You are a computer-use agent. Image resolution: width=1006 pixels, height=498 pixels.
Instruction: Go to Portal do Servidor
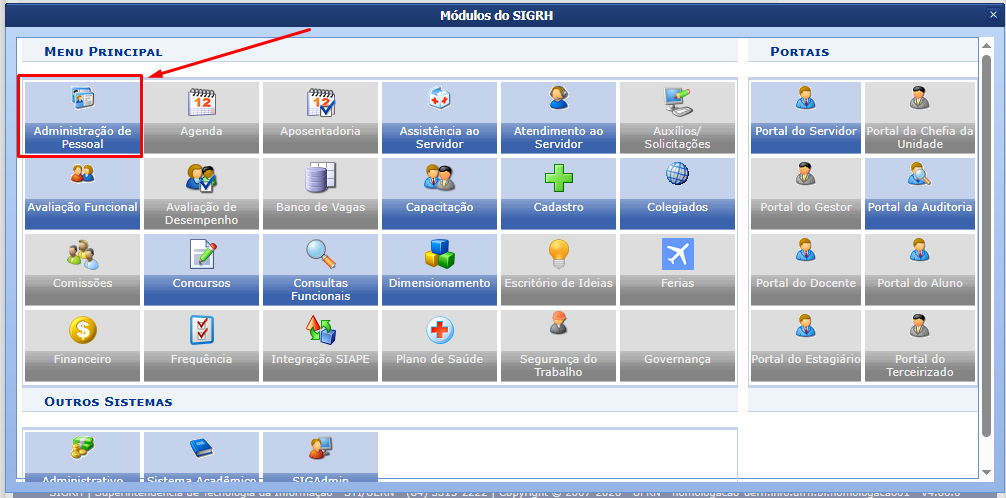coord(805,116)
